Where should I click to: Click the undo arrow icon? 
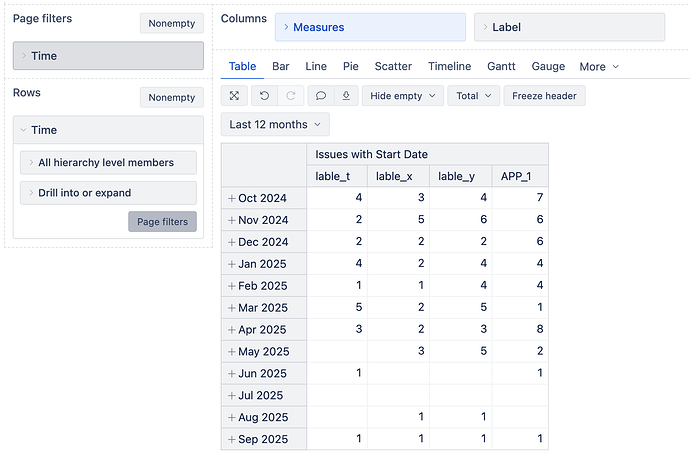coord(264,96)
